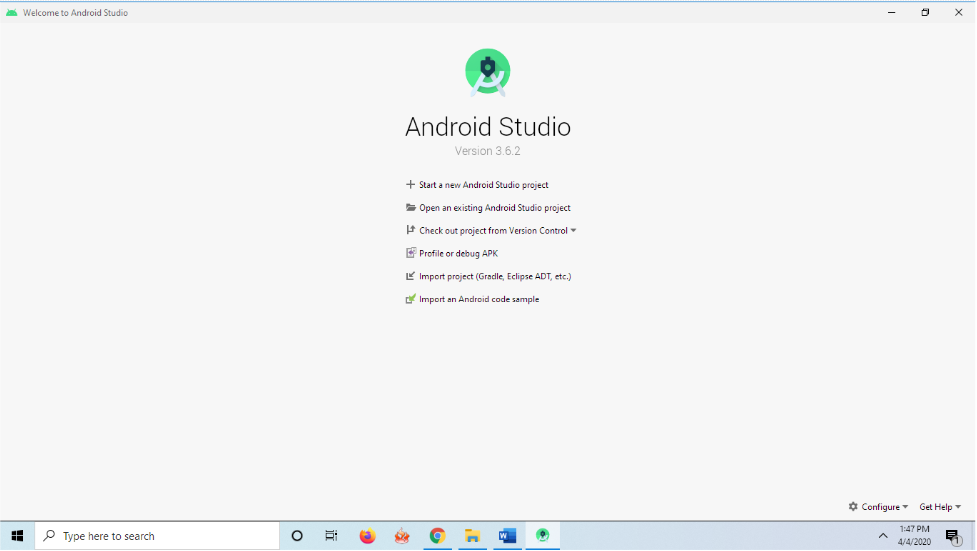Select Import project (Gradle, Eclipse ADT, etc.)
977x551 pixels.
(x=495, y=277)
